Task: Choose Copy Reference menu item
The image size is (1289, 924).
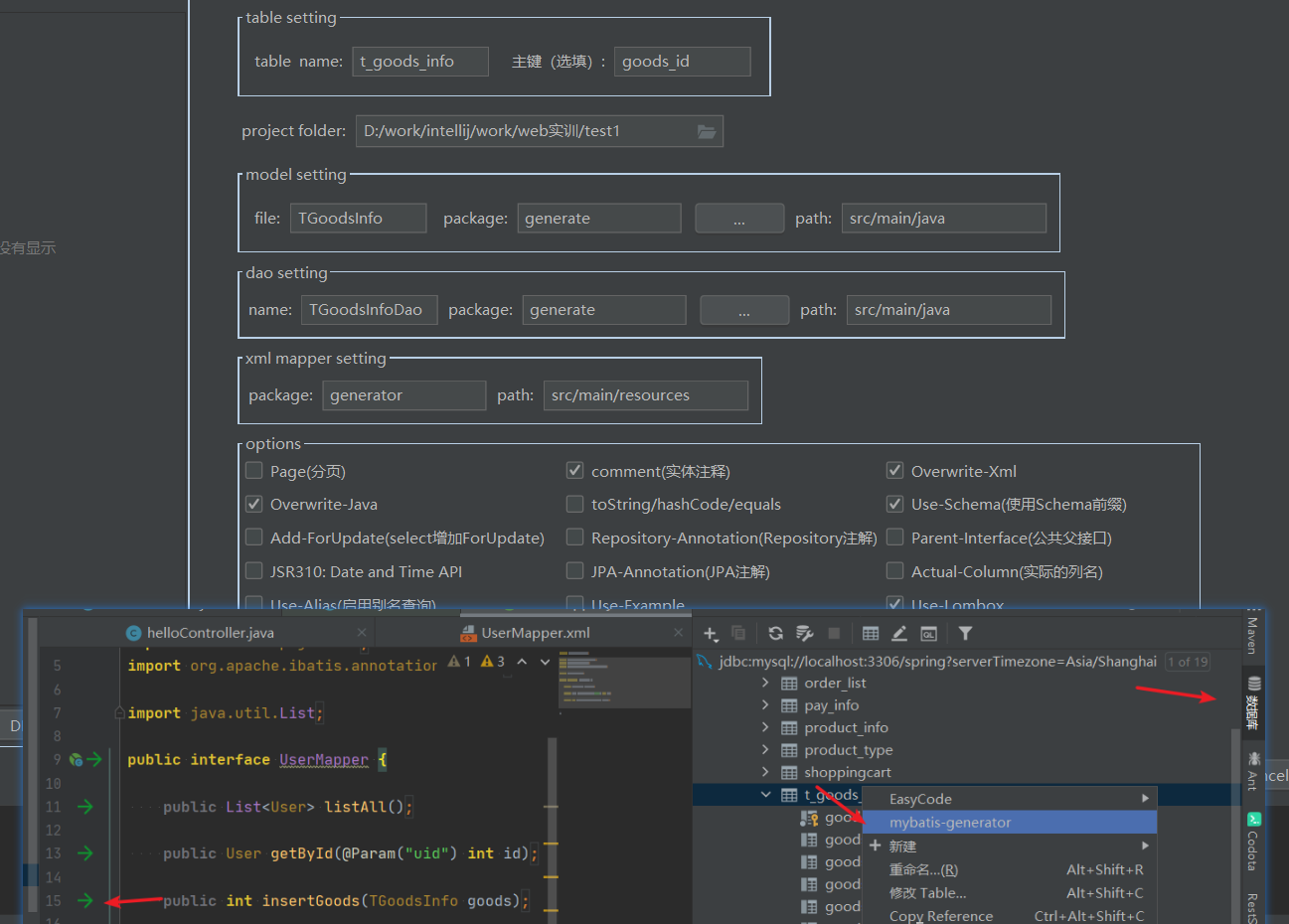Action: (x=1010, y=915)
